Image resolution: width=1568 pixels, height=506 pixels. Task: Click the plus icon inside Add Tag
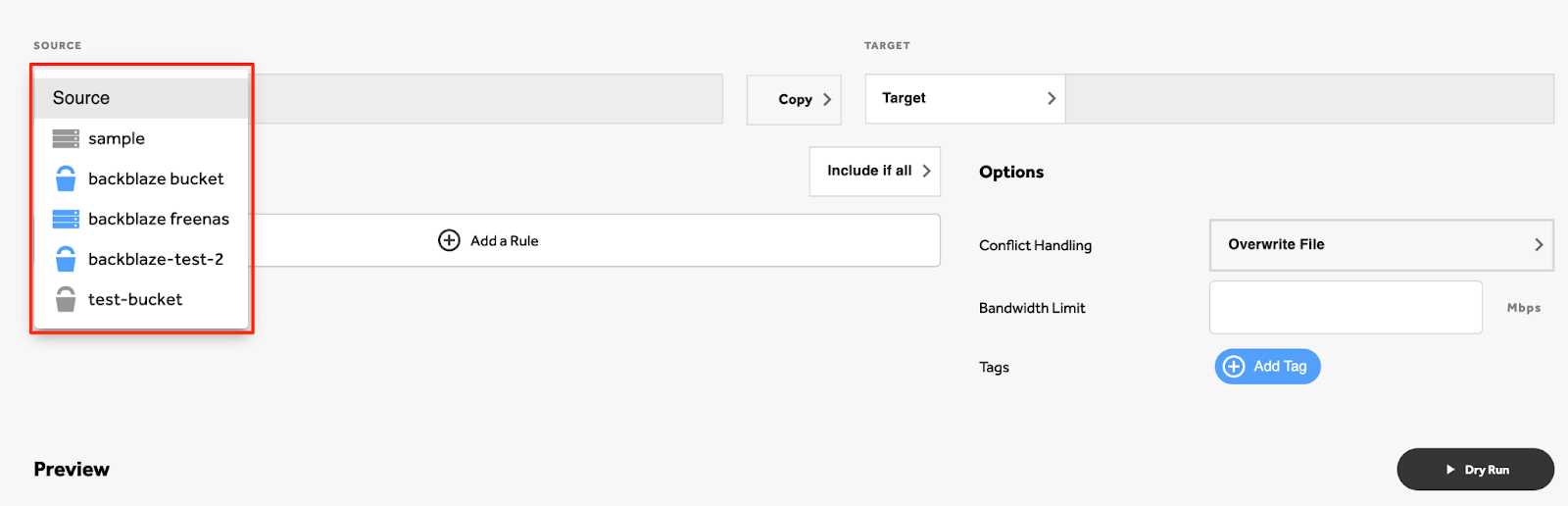point(1234,367)
